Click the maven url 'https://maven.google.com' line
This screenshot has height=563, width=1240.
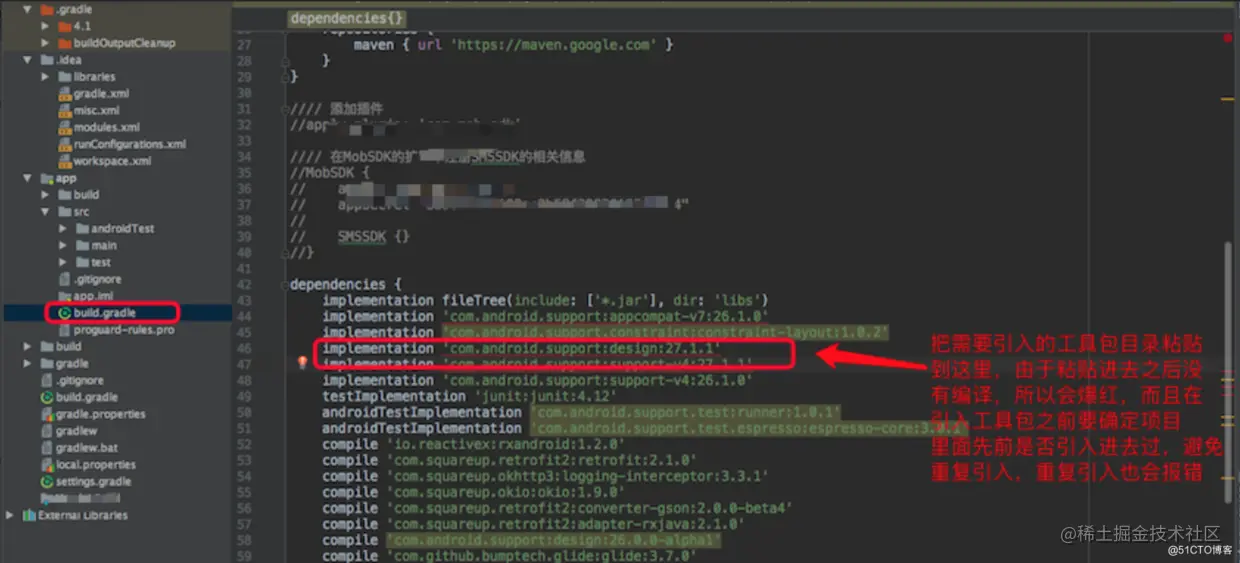coord(513,45)
